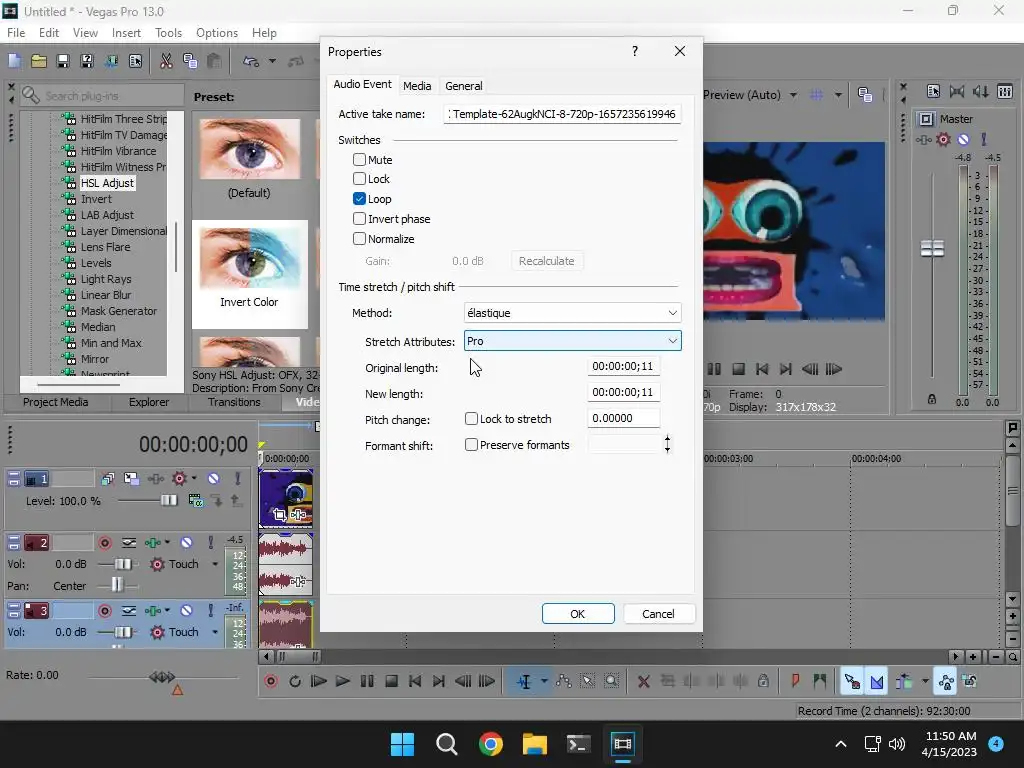The image size is (1024, 768).
Task: Click the Open folder toolbar icon
Action: point(39,61)
